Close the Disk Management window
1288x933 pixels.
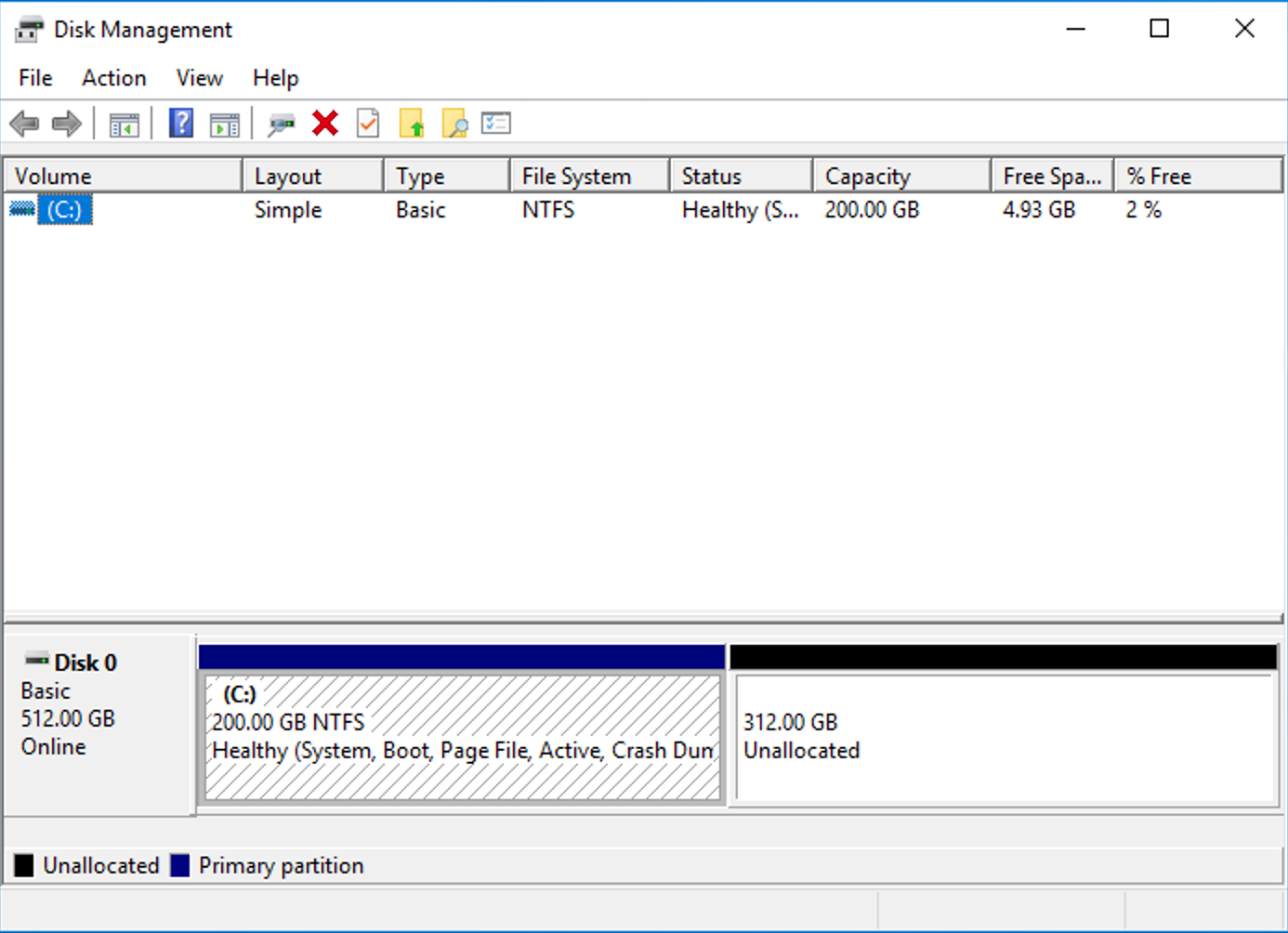click(x=1245, y=29)
